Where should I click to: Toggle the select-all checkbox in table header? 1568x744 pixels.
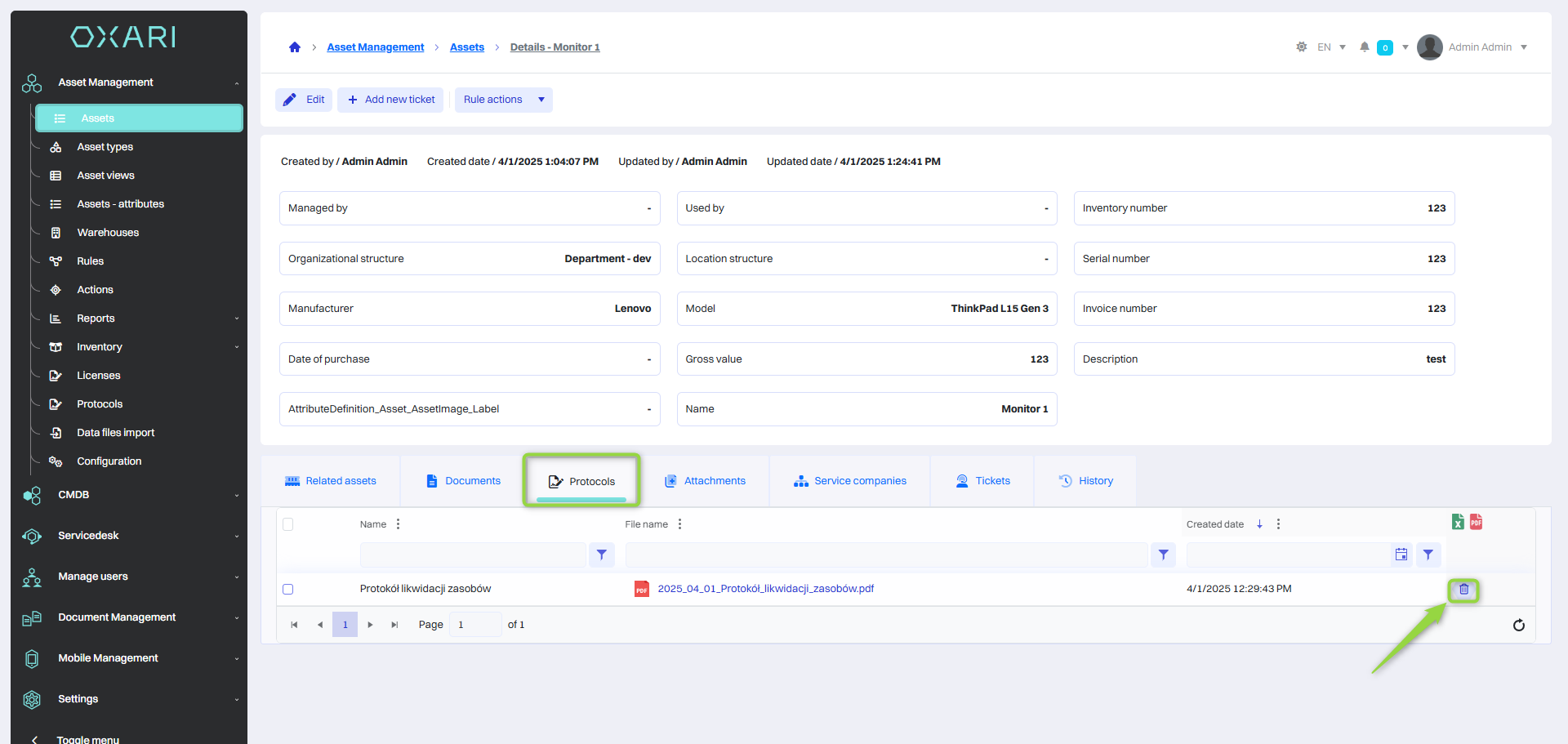click(x=287, y=524)
